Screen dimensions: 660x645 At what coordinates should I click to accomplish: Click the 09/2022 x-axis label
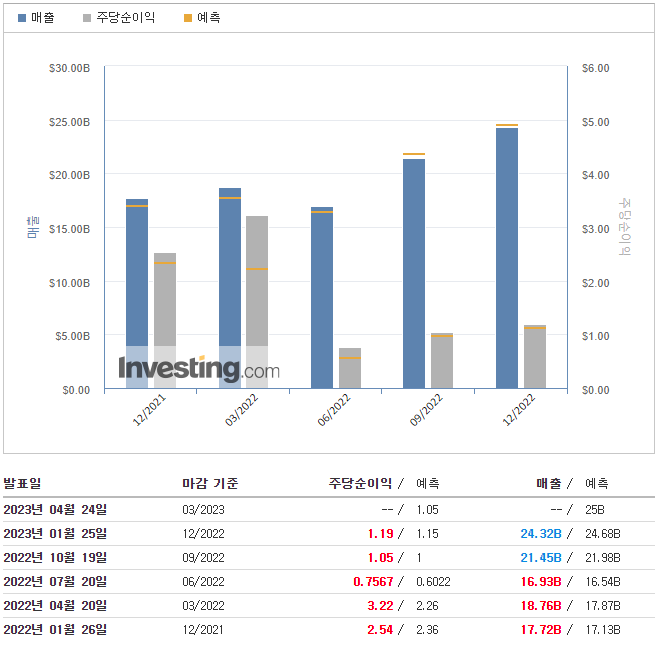click(426, 410)
